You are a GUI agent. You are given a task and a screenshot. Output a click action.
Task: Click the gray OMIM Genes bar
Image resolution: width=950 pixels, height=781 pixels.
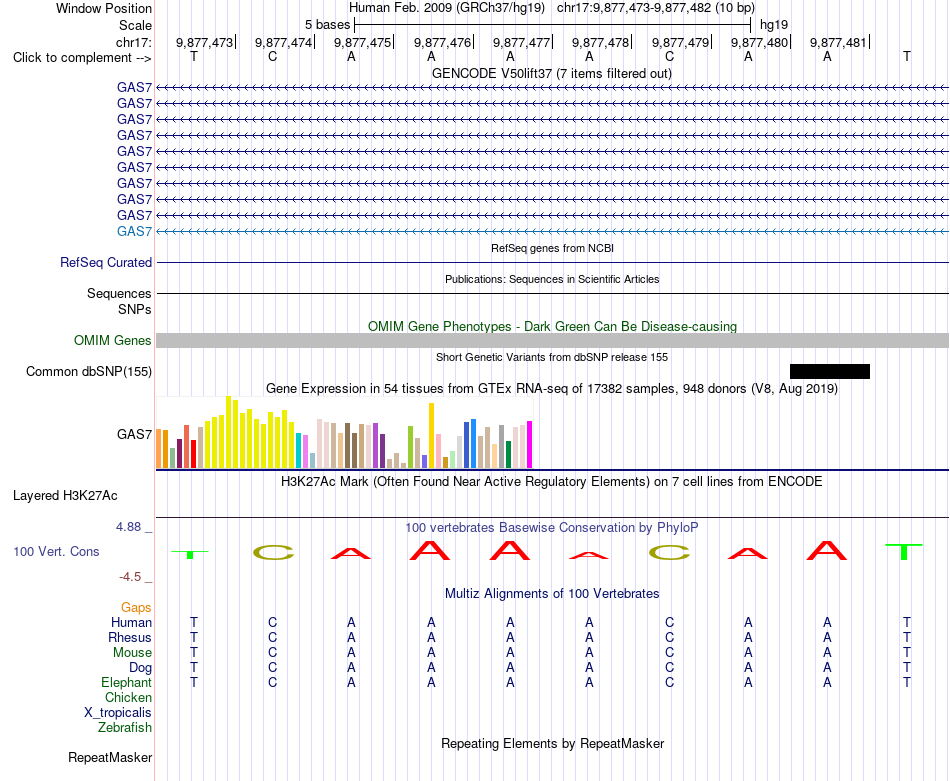552,341
